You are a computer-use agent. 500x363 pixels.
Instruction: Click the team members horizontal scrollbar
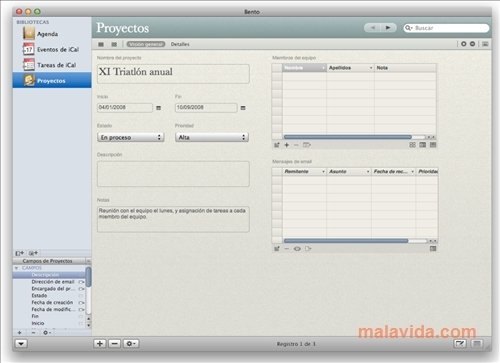[348, 137]
